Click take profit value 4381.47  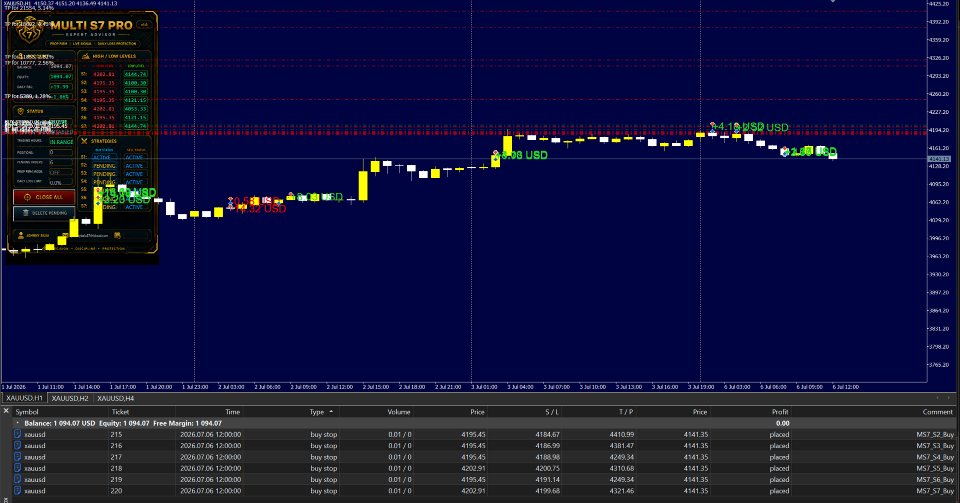621,445
